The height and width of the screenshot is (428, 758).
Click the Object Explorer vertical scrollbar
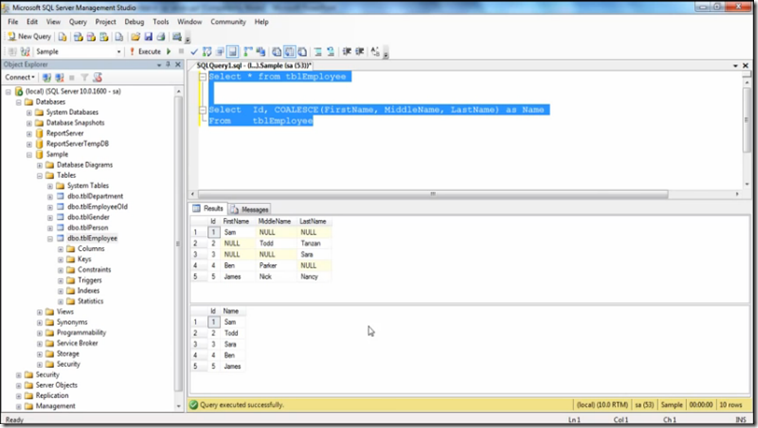pos(178,244)
